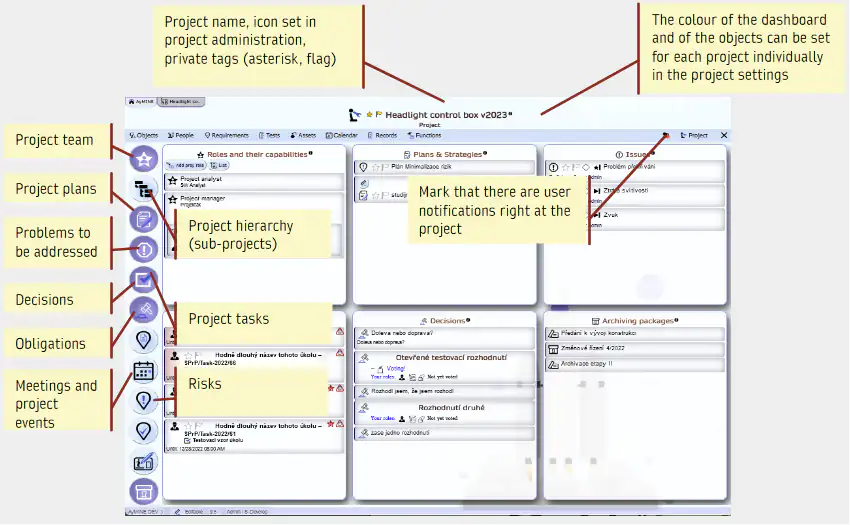Open the Project hierarchy sidebar icon
Image resolution: width=850 pixels, height=525 pixels.
click(143, 189)
